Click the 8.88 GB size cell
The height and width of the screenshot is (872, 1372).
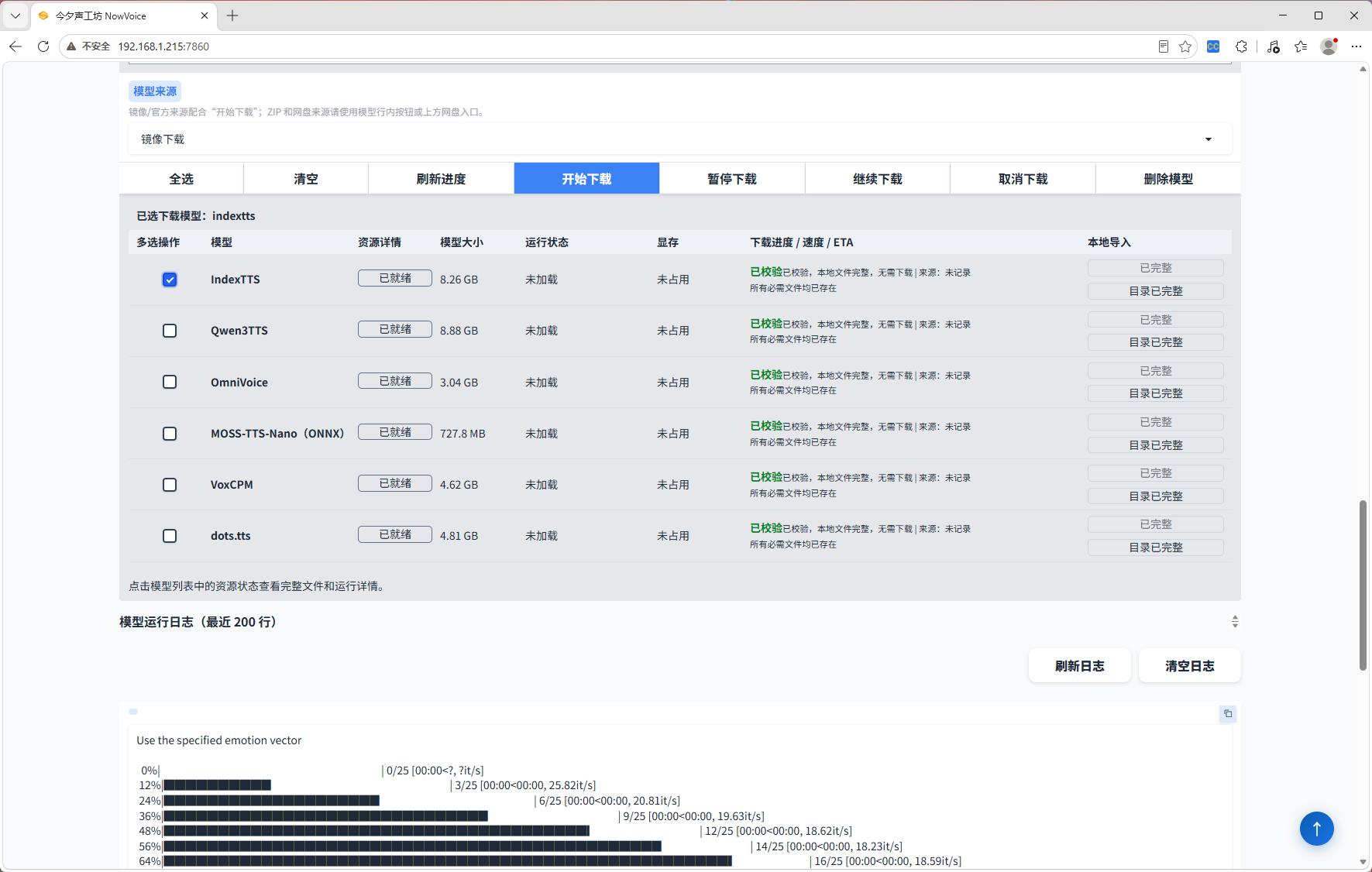459,331
